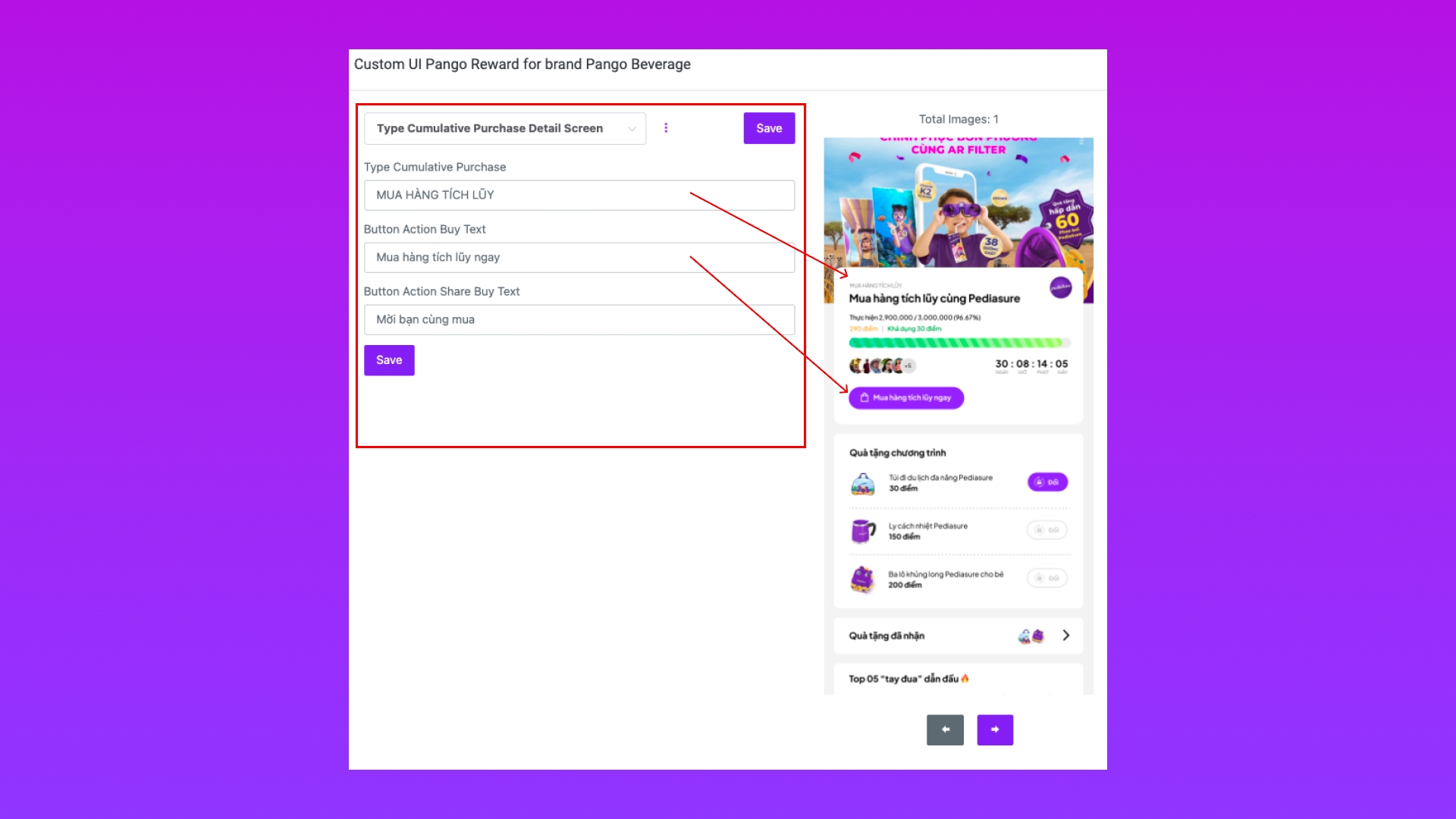Image resolution: width=1456 pixels, height=819 pixels.
Task: Click the Mua hàng tích lũy ngay preview button
Action: click(x=906, y=398)
